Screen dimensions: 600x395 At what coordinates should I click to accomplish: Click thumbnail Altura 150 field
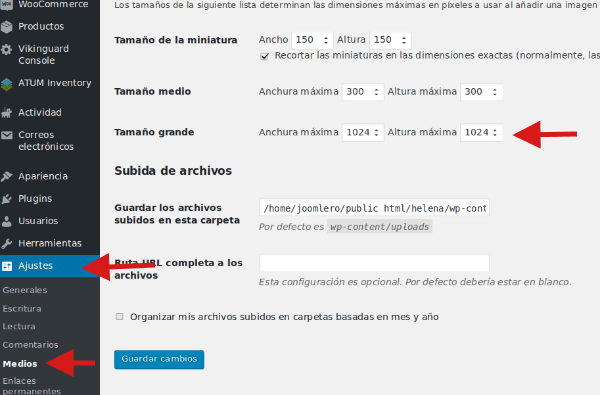point(390,40)
